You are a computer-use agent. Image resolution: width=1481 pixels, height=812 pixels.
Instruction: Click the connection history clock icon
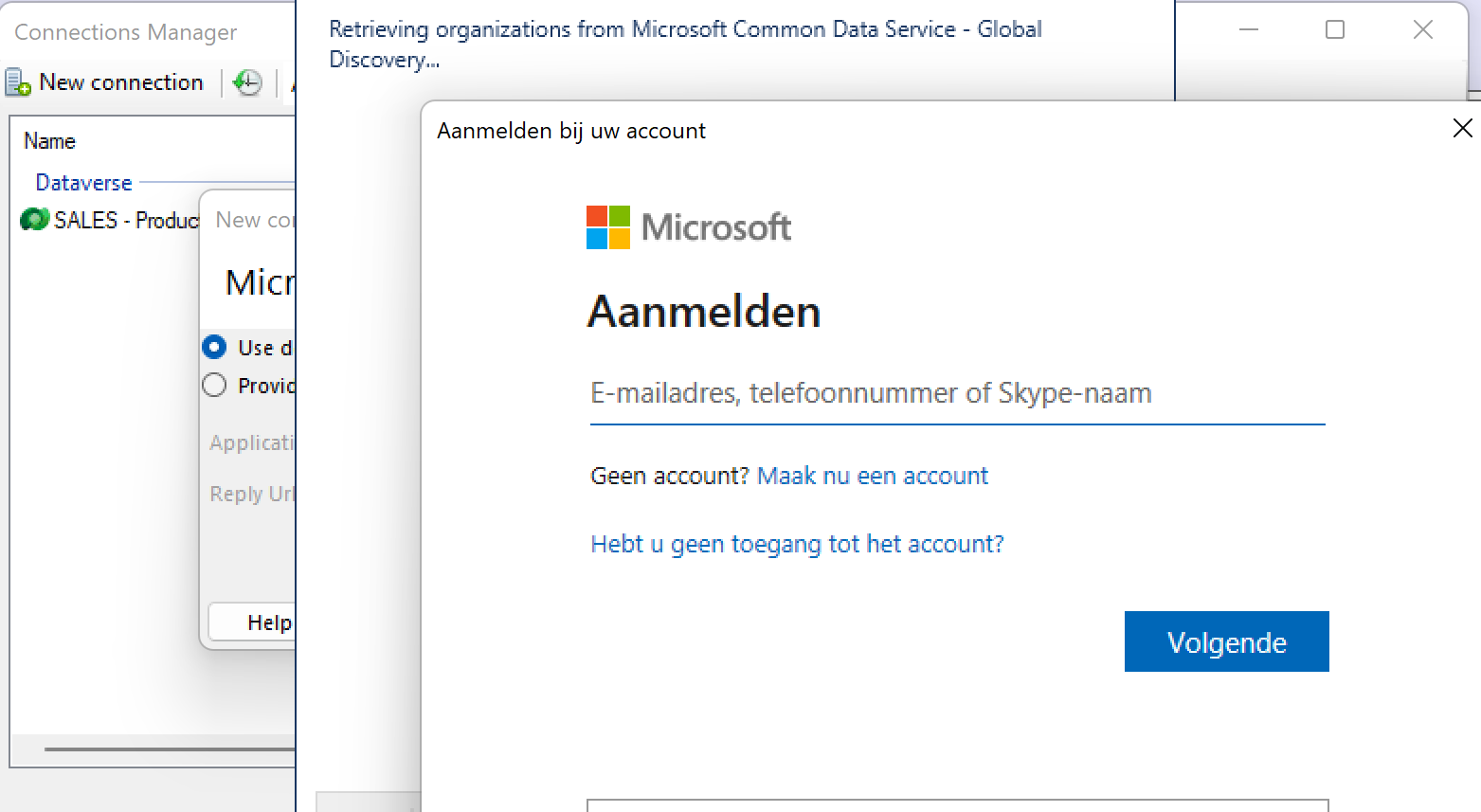[x=247, y=83]
